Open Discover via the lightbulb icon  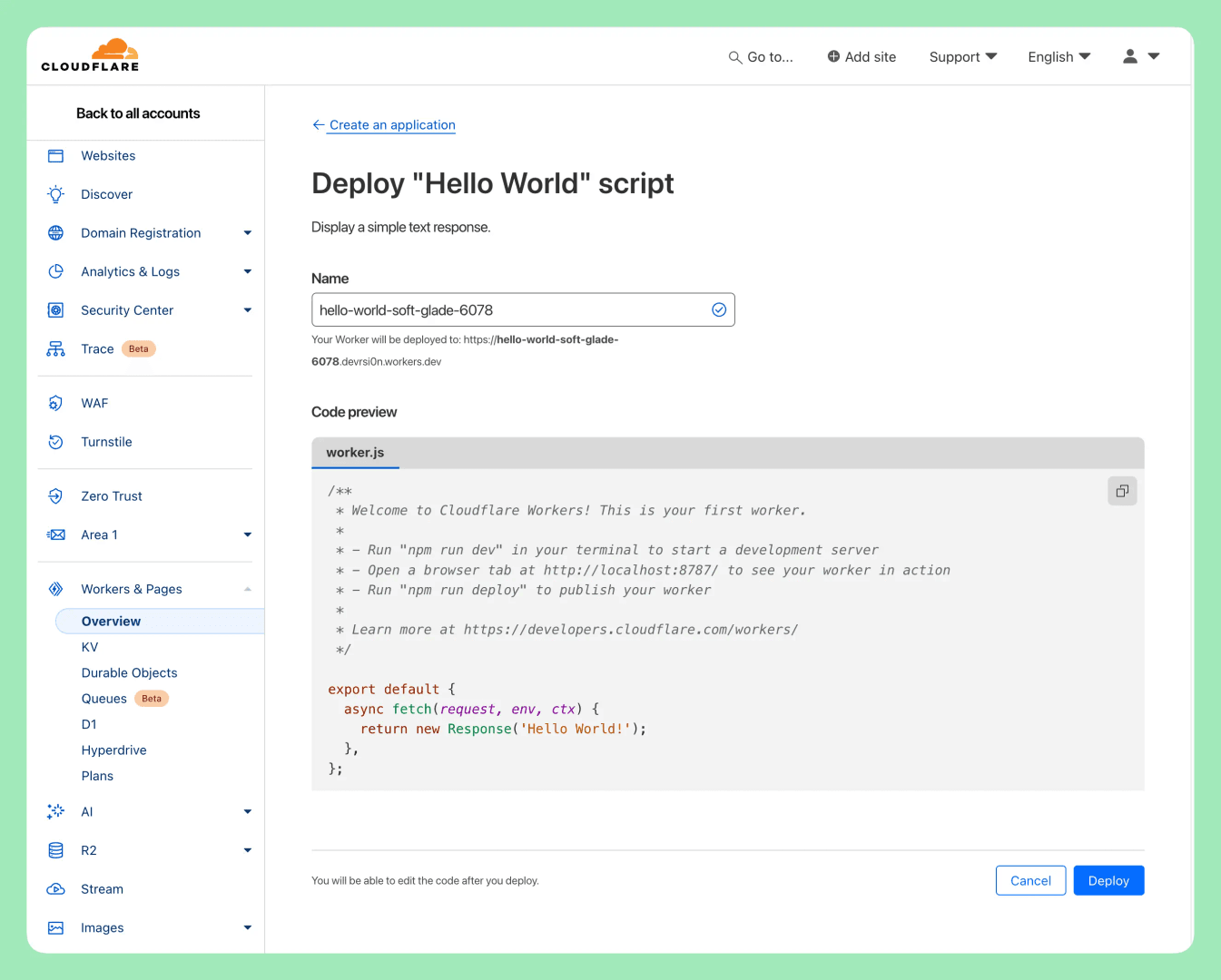[x=55, y=194]
